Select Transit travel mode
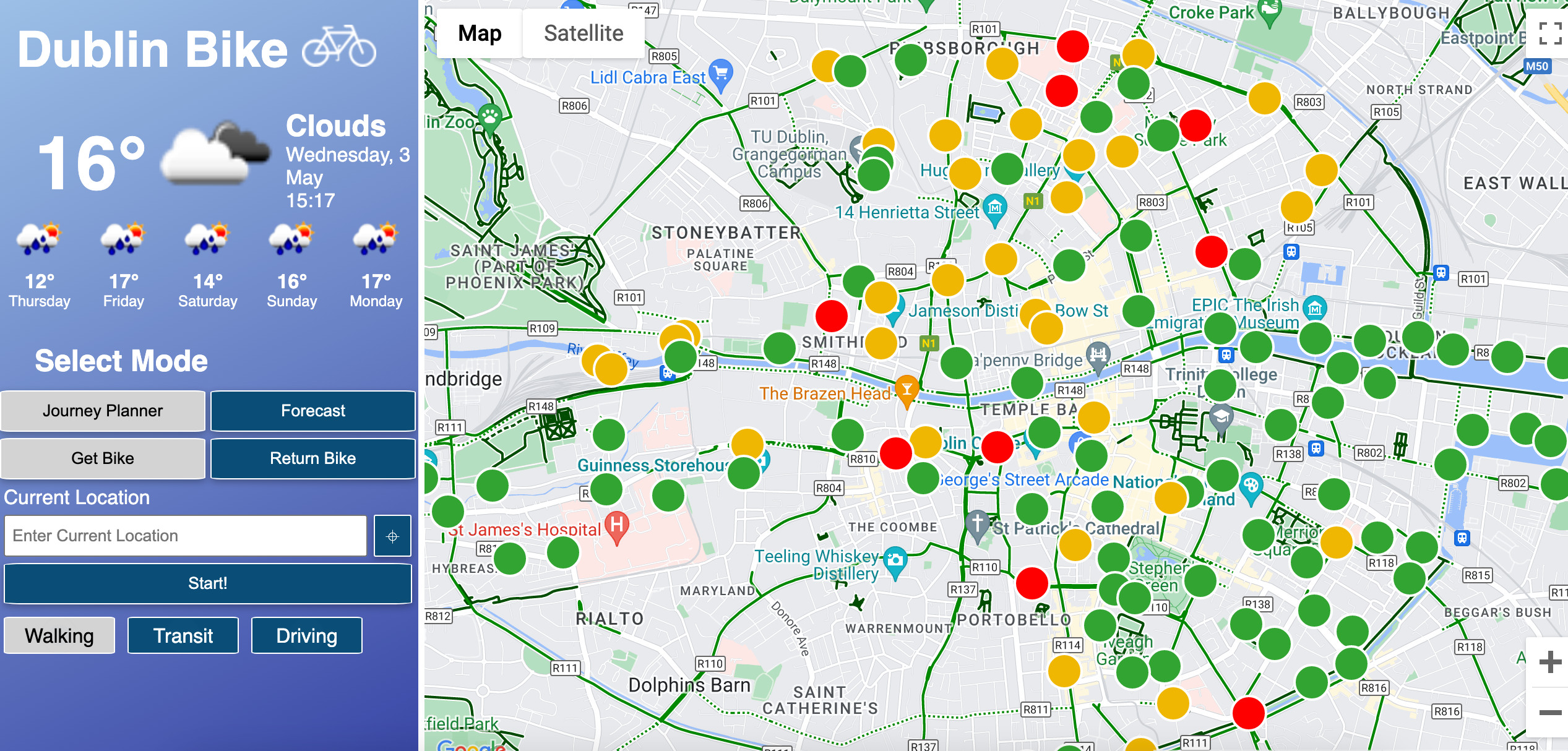Viewport: 1568px width, 751px height. pyautogui.click(x=183, y=635)
